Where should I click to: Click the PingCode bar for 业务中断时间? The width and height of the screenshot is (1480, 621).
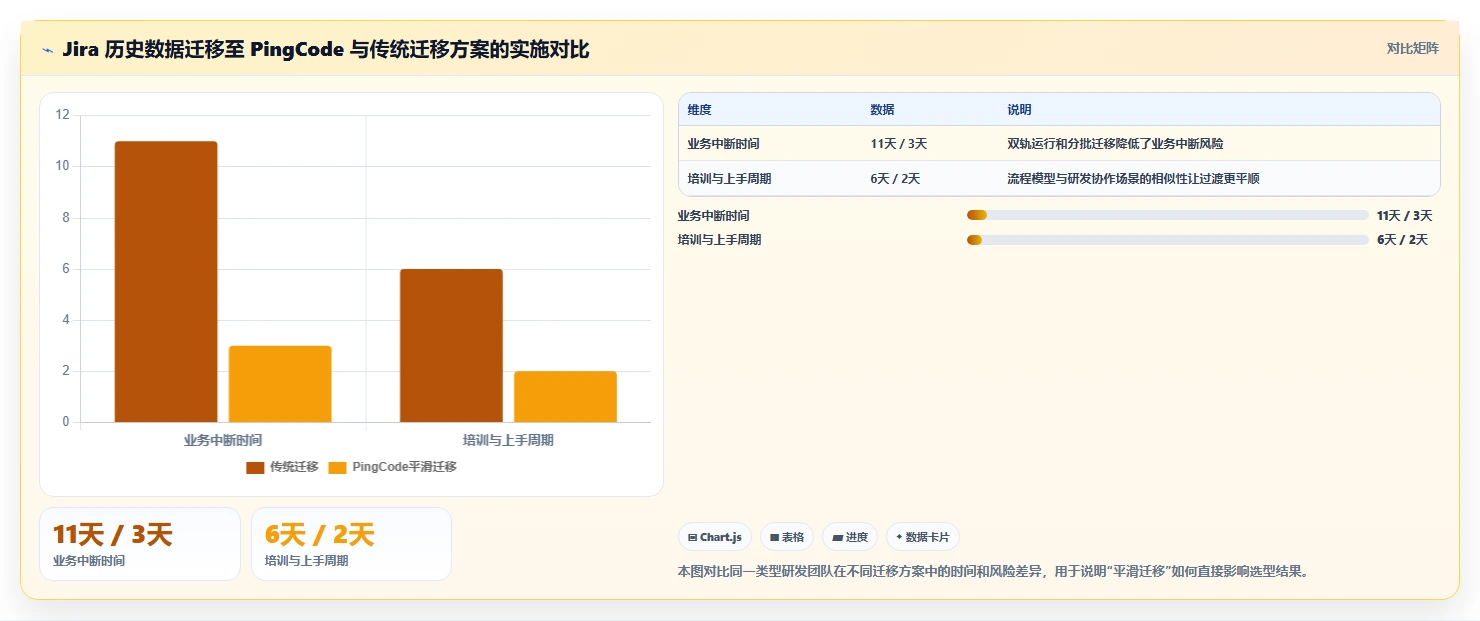point(280,384)
